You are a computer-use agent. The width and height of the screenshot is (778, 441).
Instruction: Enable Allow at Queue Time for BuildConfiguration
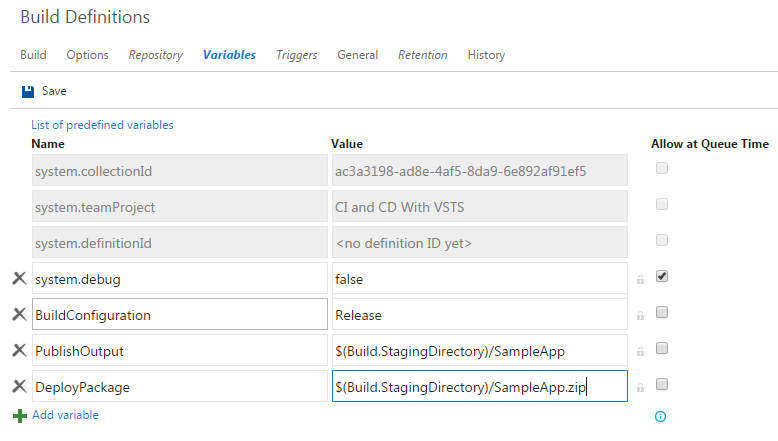661,313
